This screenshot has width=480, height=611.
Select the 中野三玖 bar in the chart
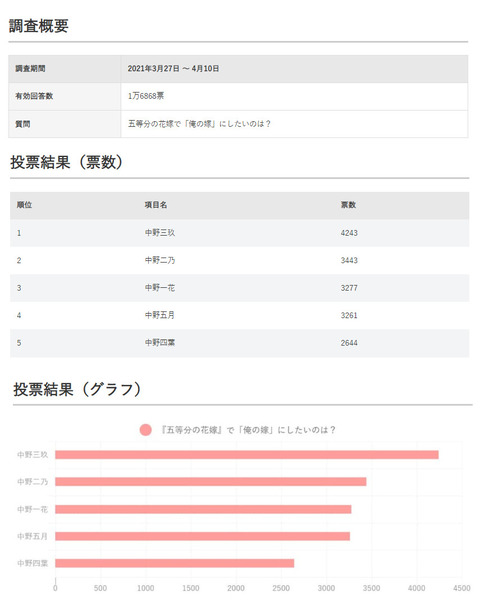(247, 455)
